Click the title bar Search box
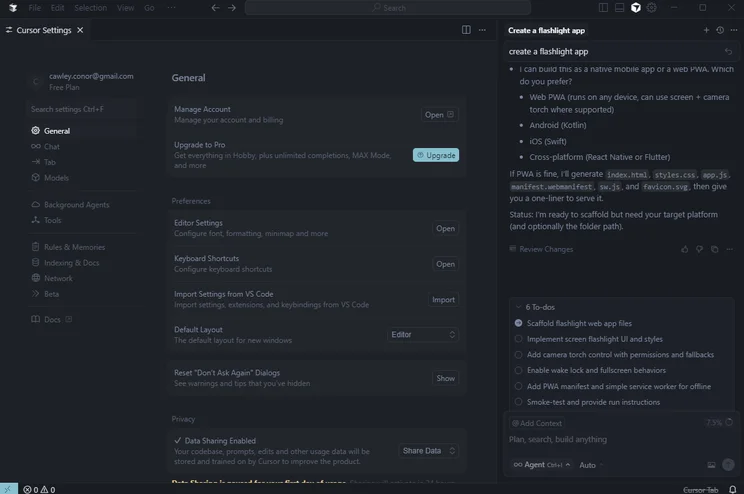The height and width of the screenshot is (494, 744). 388,8
